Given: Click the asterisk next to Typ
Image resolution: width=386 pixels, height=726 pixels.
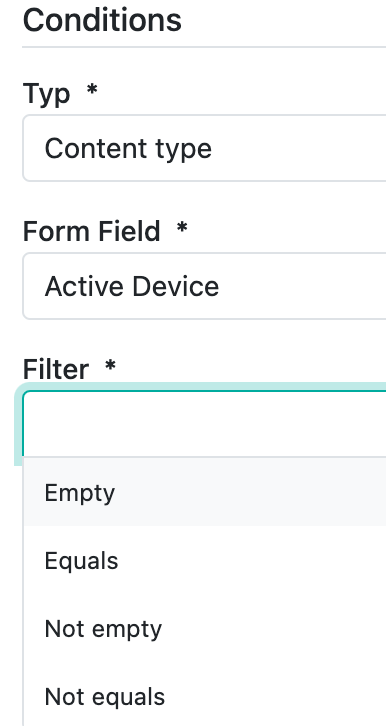Looking at the screenshot, I should tap(92, 88).
